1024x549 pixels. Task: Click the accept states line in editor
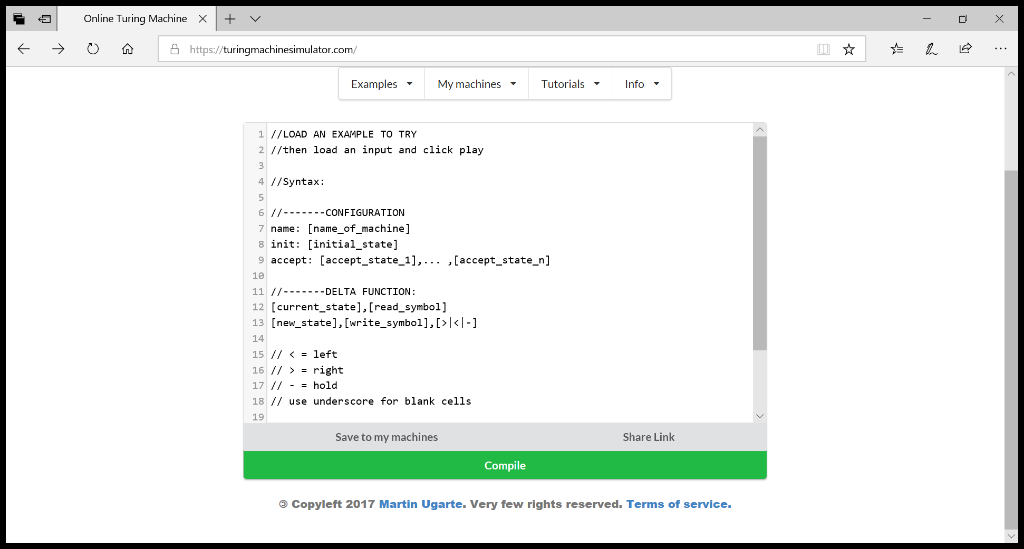[410, 260]
